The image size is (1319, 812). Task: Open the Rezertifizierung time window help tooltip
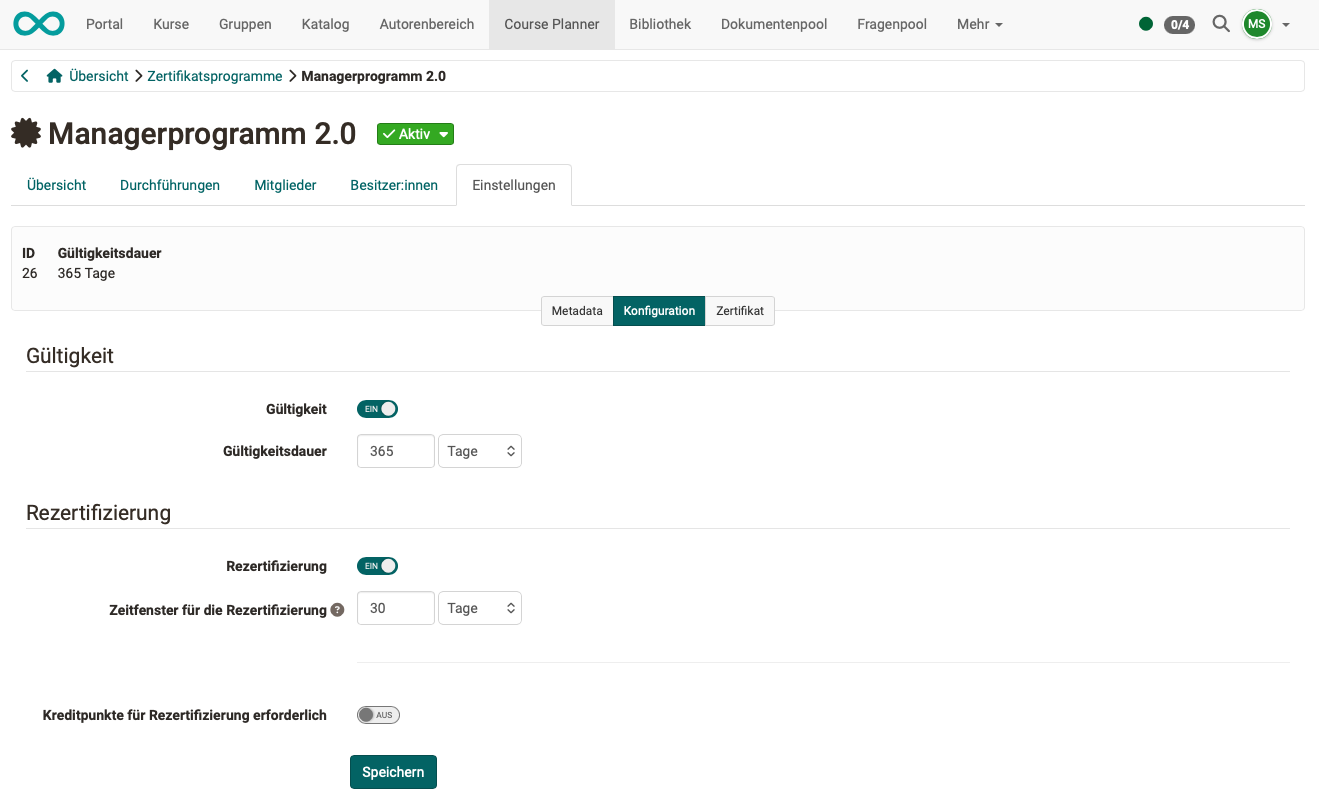(x=337, y=609)
